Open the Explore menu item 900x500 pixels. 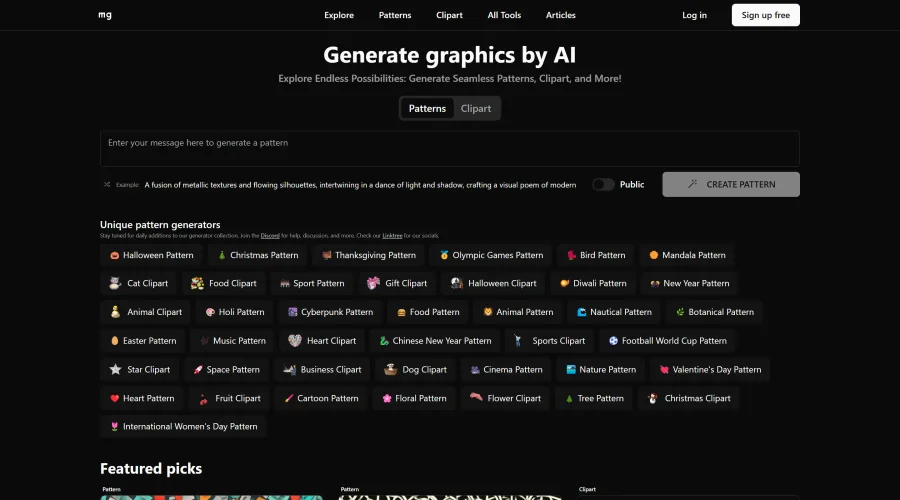339,15
